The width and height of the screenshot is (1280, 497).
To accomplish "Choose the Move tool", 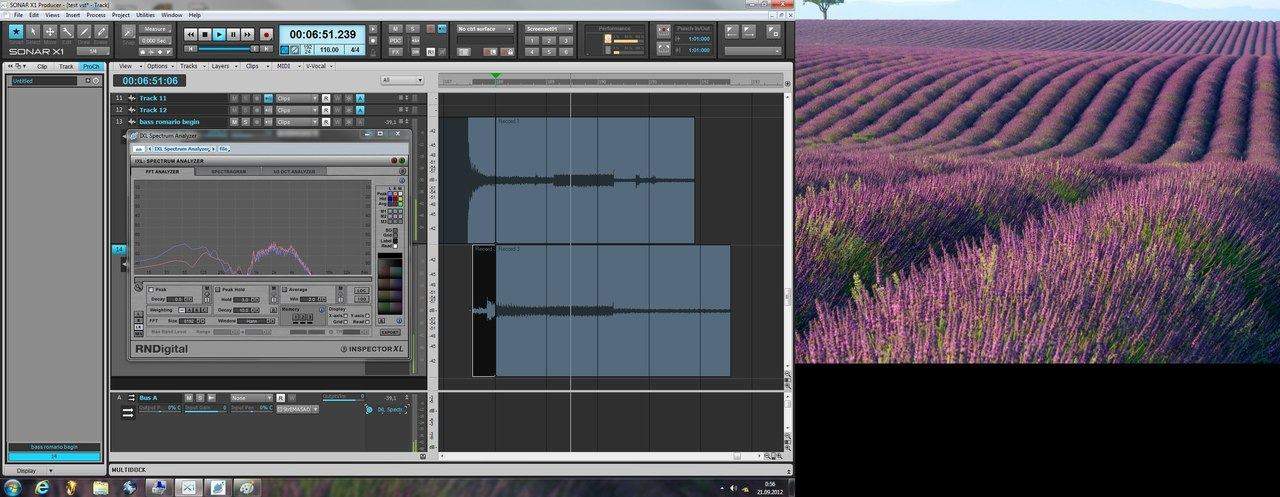I will click(50, 32).
